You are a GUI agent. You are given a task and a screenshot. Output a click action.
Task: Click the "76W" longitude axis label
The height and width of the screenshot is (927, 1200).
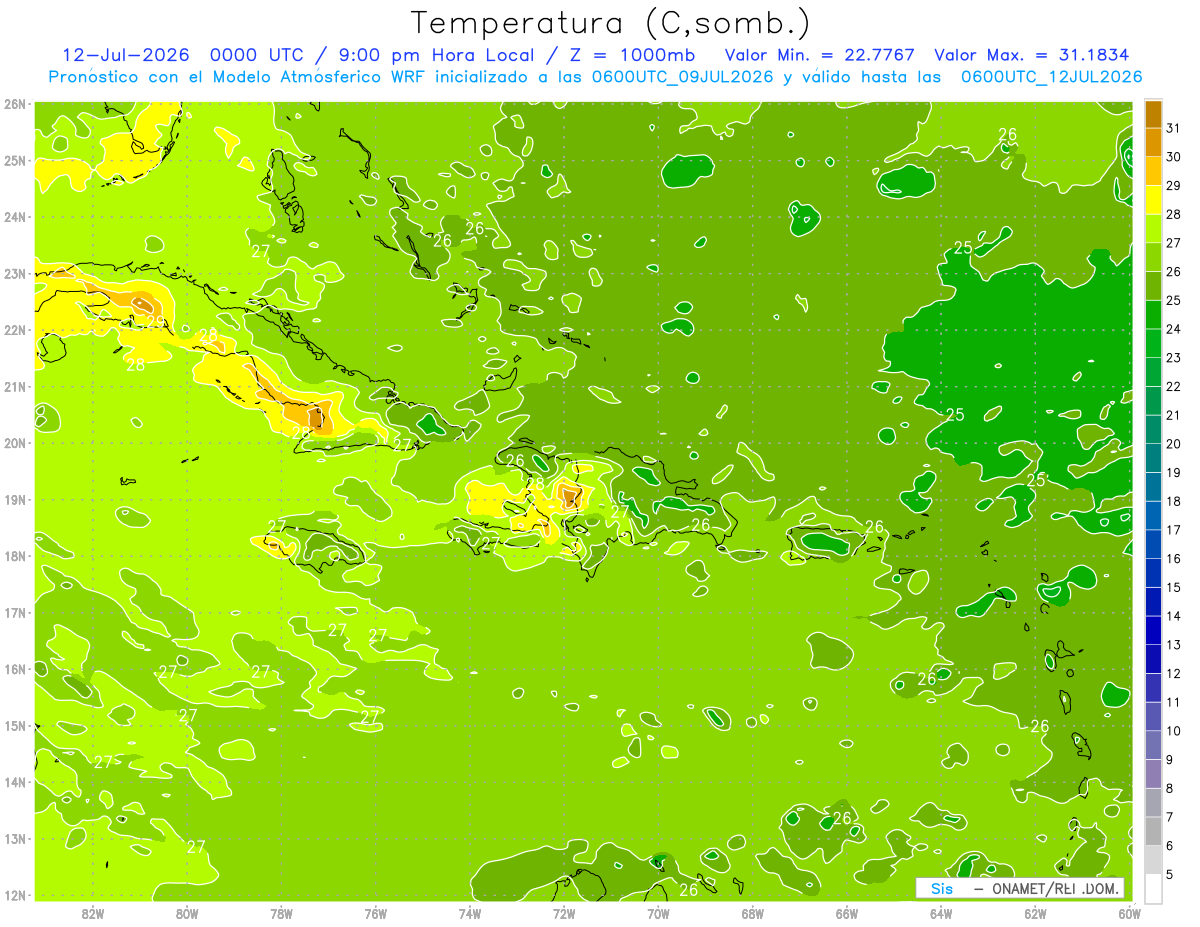coord(375,913)
